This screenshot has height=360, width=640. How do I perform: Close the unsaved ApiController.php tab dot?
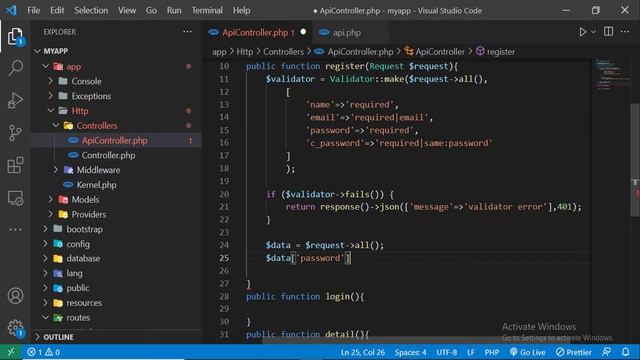(x=303, y=32)
